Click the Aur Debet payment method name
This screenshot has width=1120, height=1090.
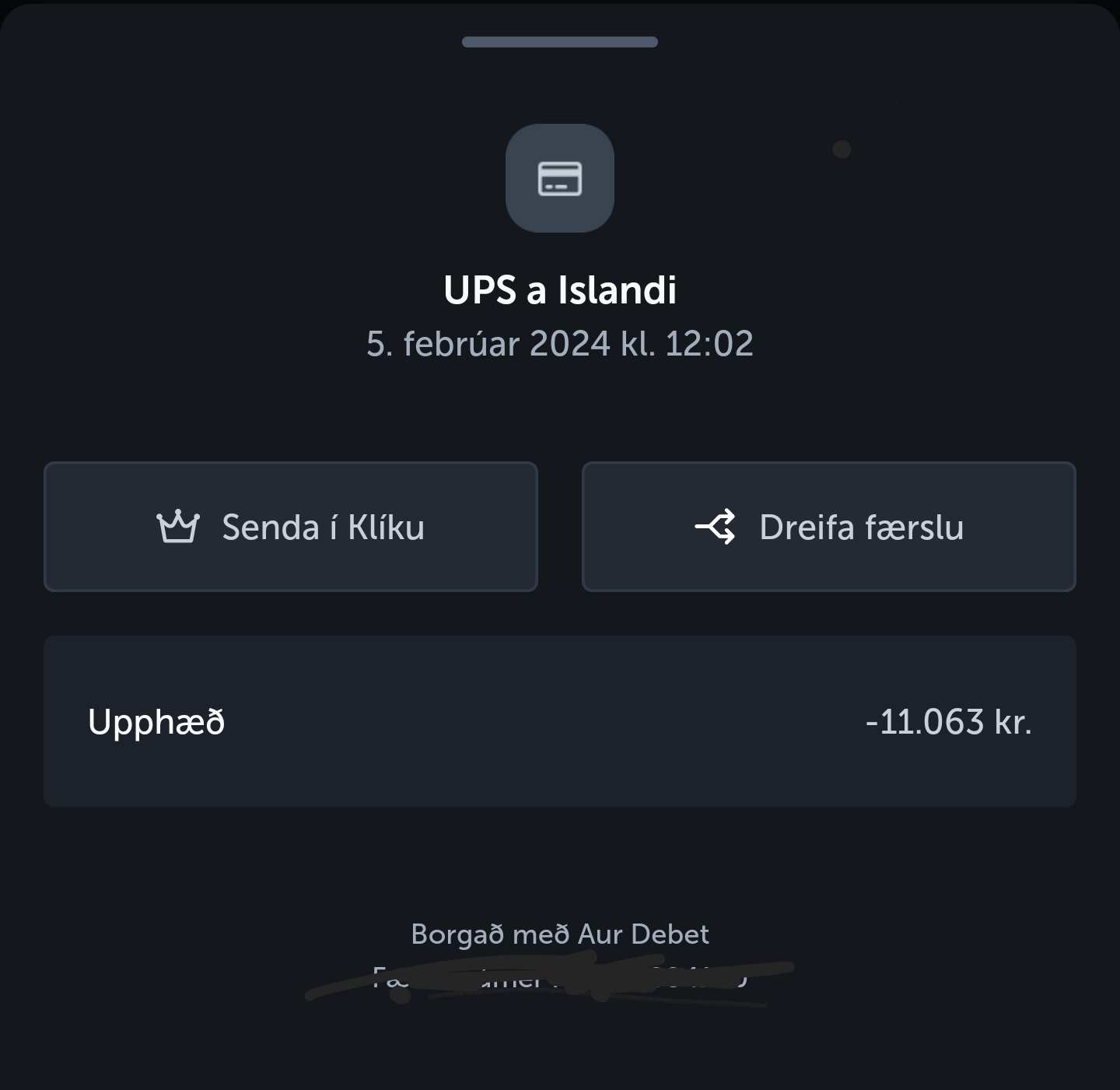(643, 934)
